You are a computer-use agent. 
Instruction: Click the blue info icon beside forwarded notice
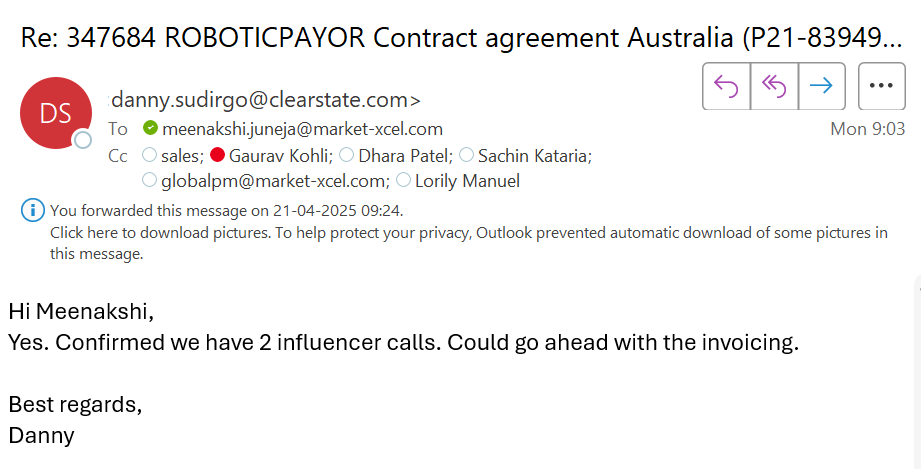click(33, 210)
